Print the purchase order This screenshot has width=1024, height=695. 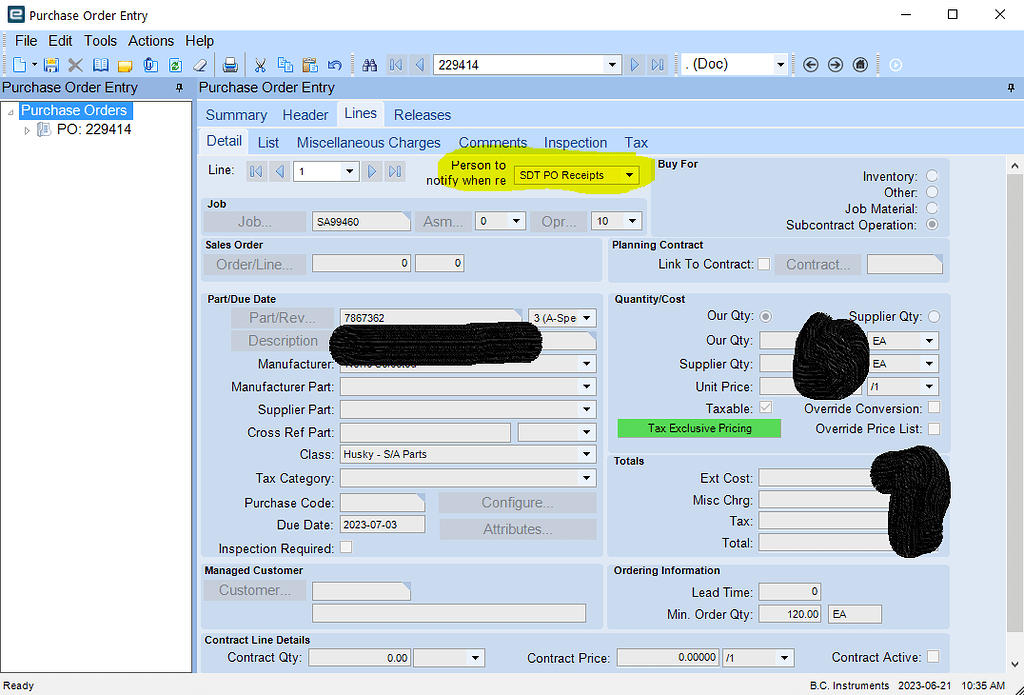click(x=229, y=64)
